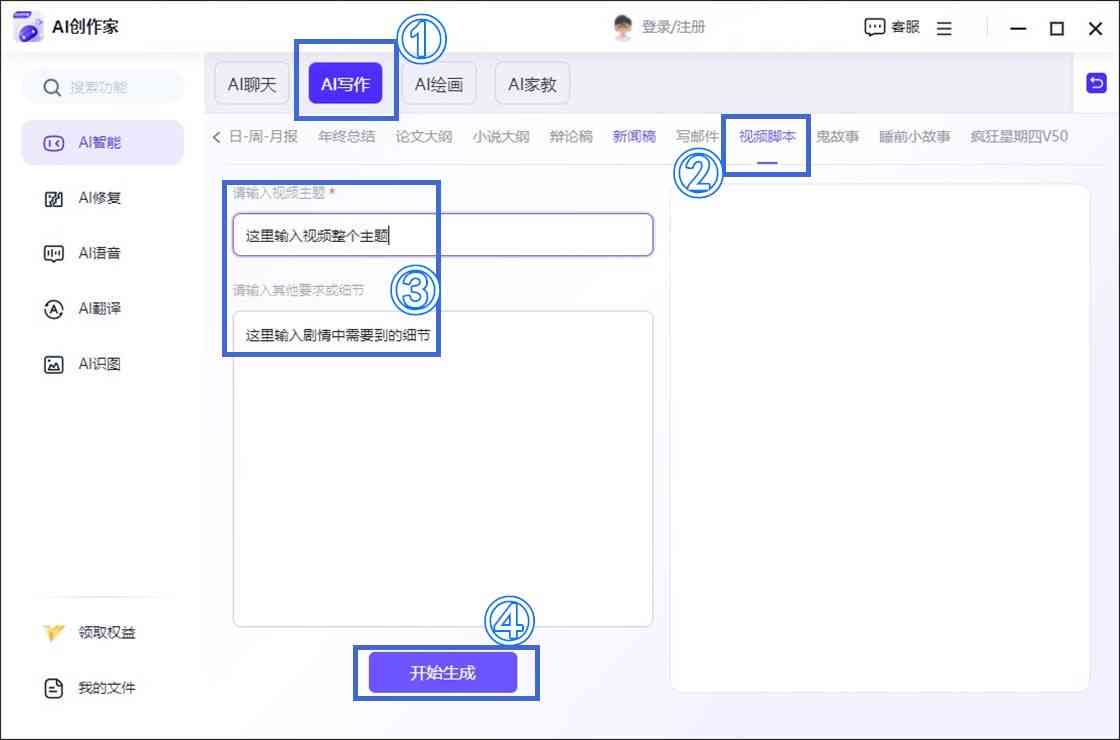Open 登录/注册 login link
This screenshot has height=740, width=1120.
673,27
